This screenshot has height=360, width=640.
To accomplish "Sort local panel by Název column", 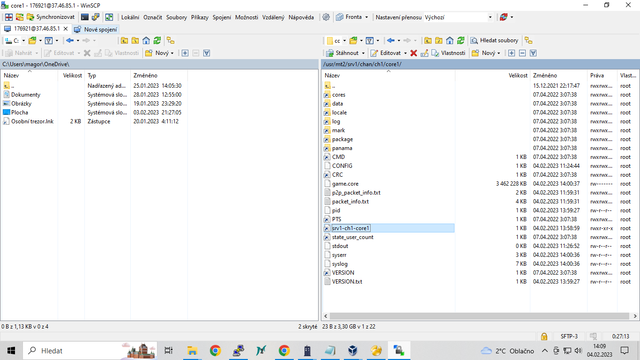I will (x=29, y=76).
